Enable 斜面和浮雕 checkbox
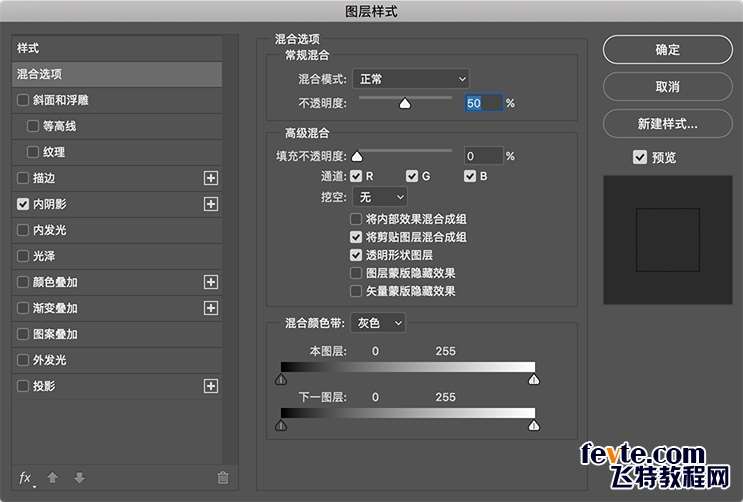 [x=23, y=100]
